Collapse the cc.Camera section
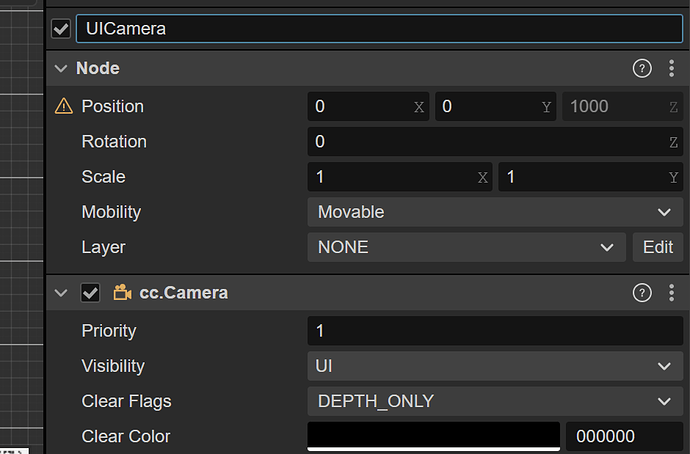Viewport: 690px width, 454px height. click(61, 293)
